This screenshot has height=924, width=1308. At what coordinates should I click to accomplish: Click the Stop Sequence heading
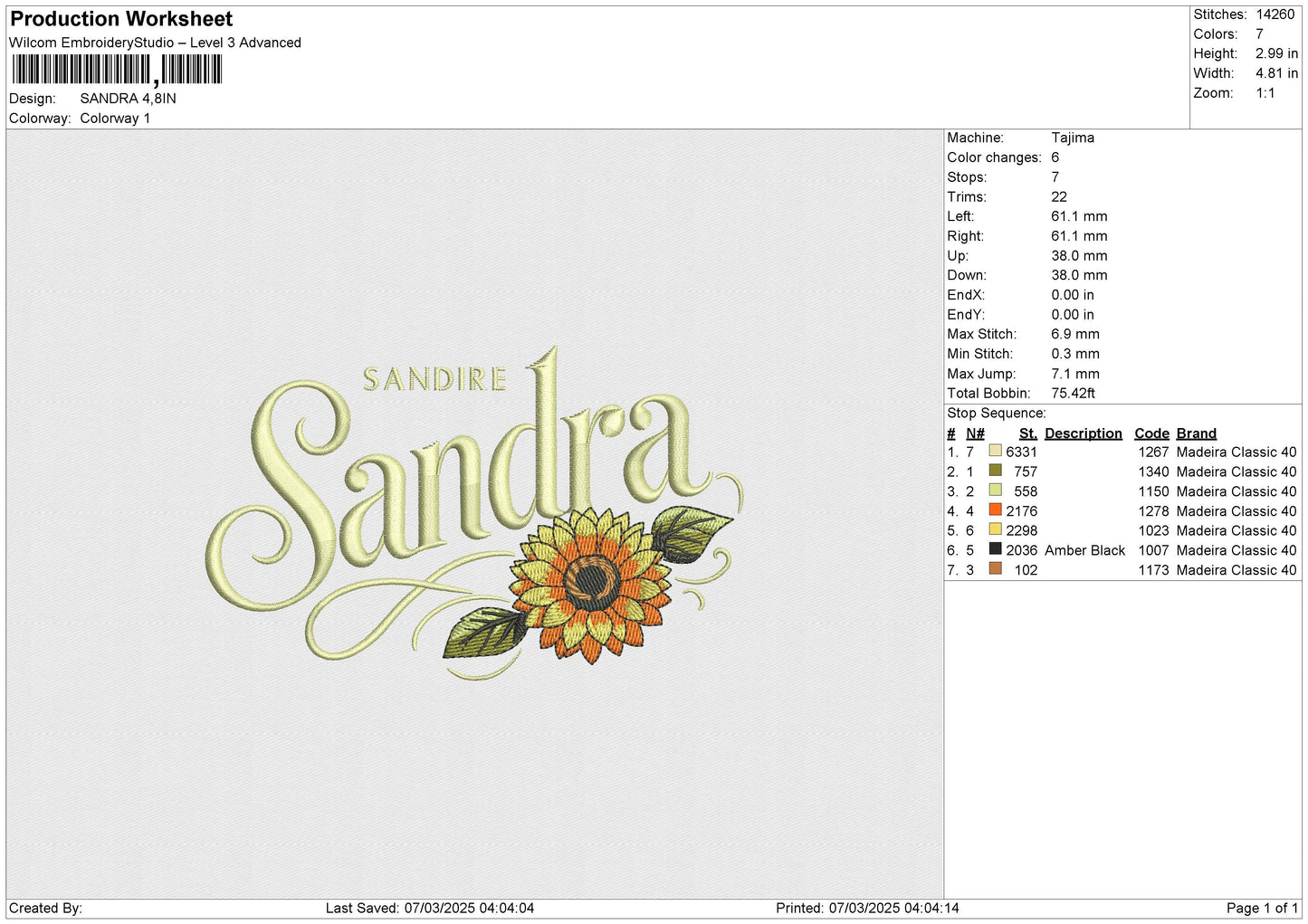[x=996, y=413]
